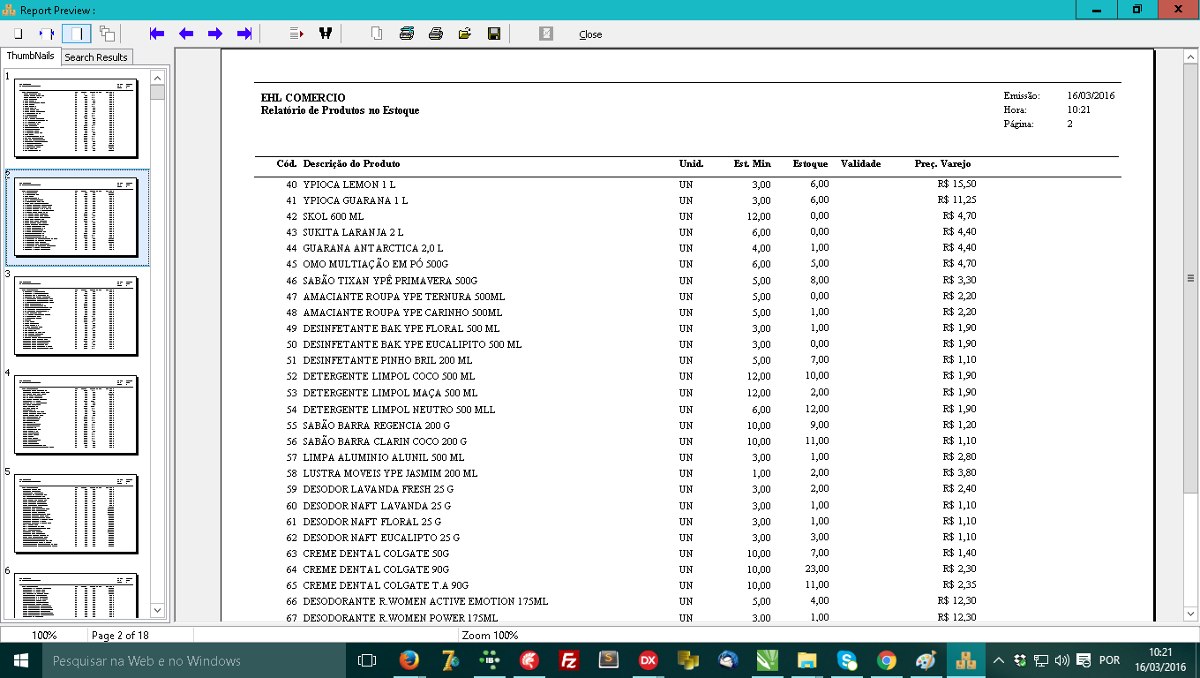Open Sublime Text from the taskbar
Viewport: 1200px width, 678px height.
608,660
